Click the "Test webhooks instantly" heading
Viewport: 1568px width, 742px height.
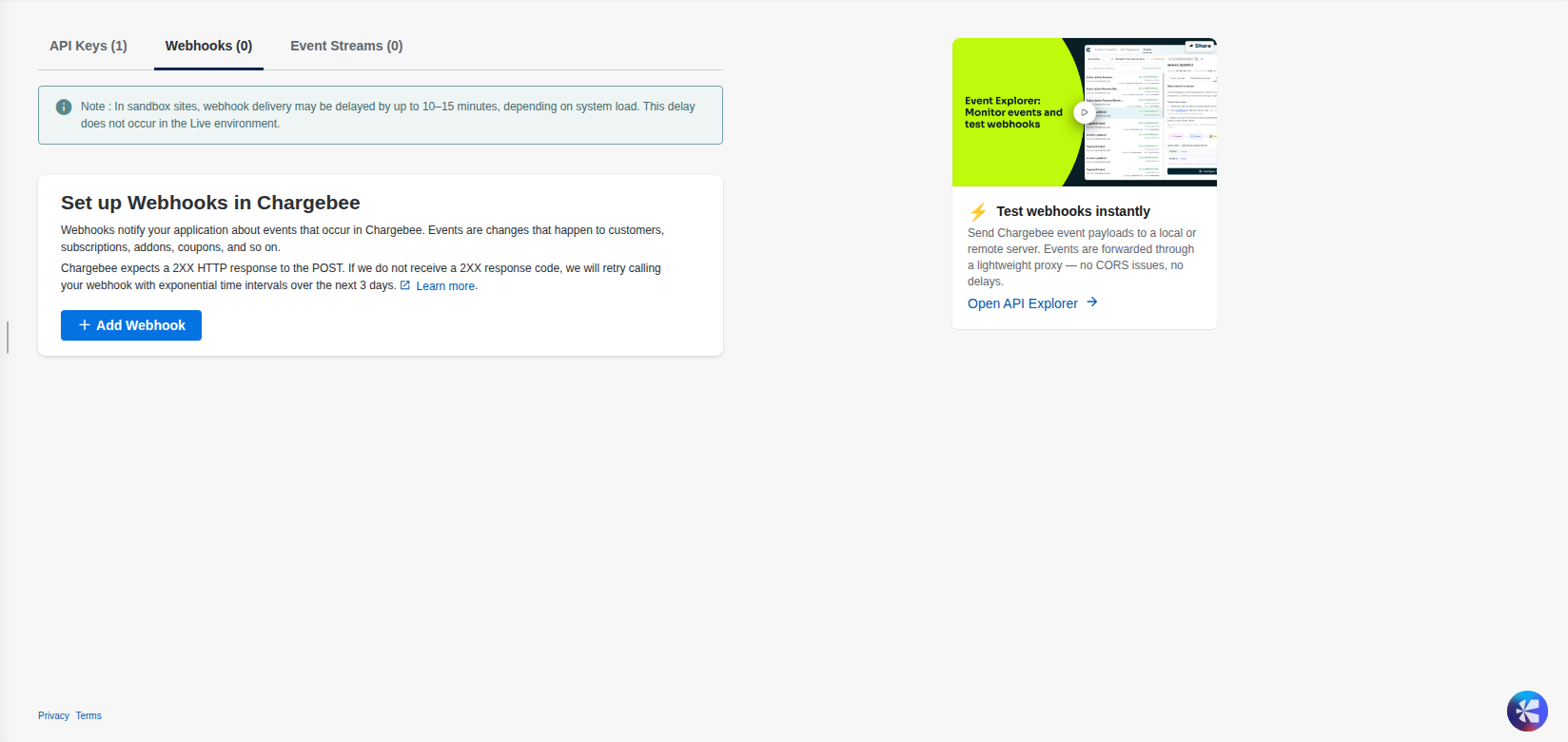point(1073,211)
